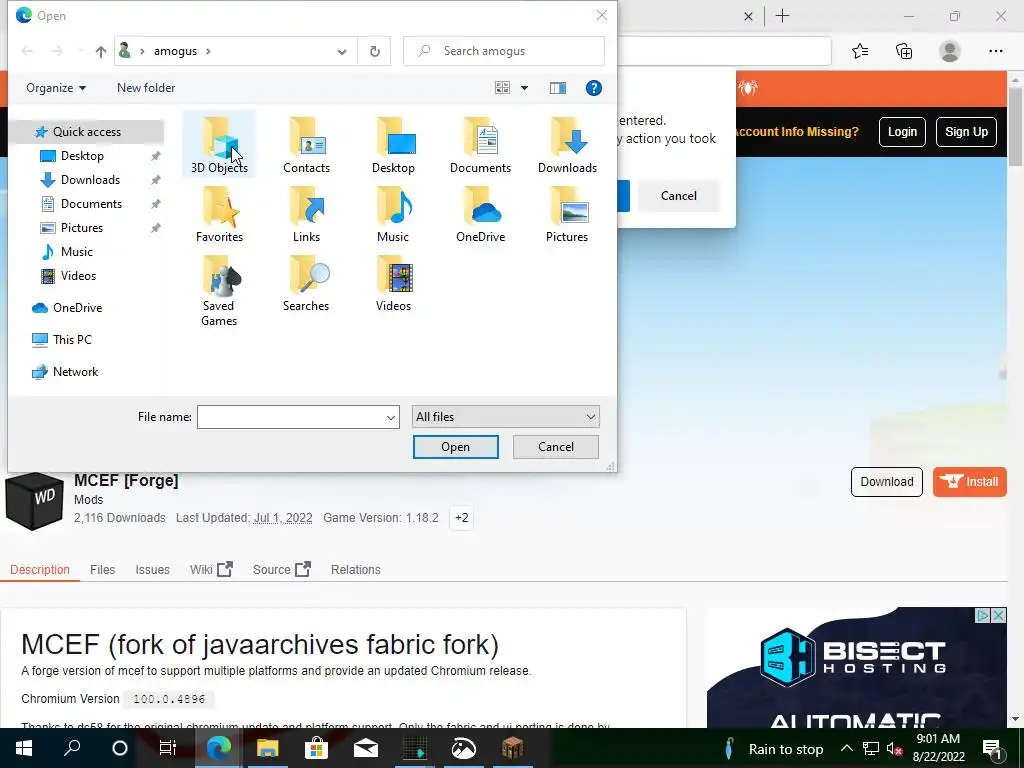The width and height of the screenshot is (1024, 768).
Task: Open Edge settings and more menu
Action: [995, 51]
